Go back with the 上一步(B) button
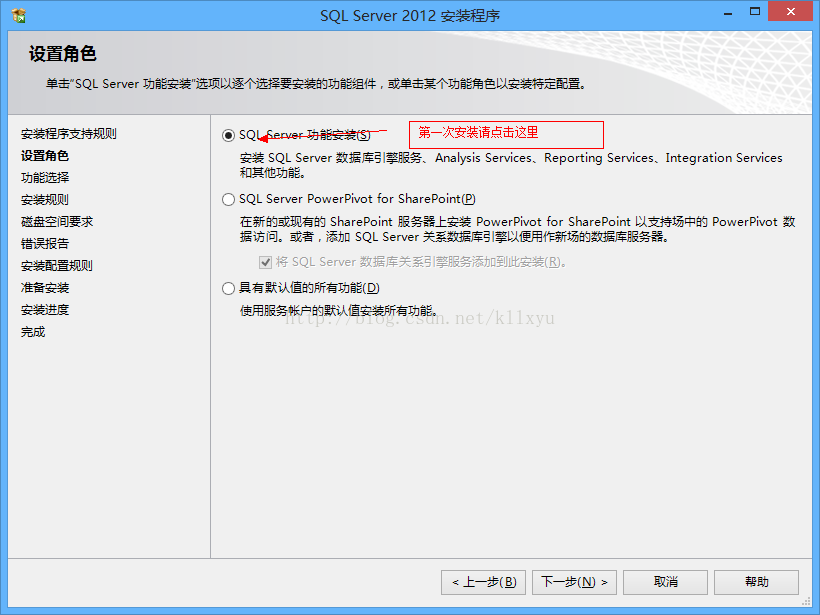This screenshot has height=615, width=820. [x=483, y=582]
